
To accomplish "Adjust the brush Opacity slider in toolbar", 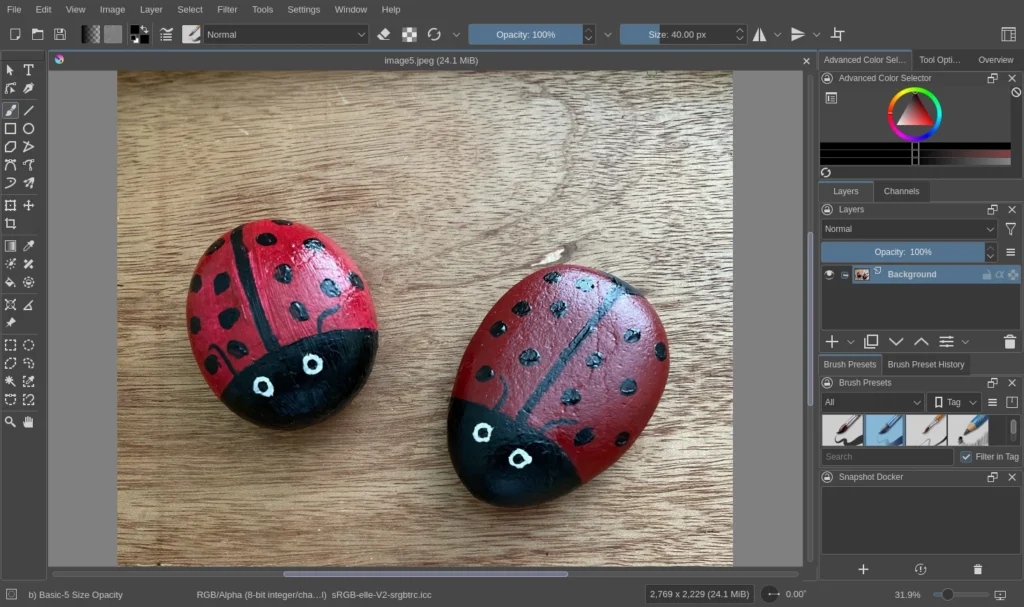I will 525,35.
